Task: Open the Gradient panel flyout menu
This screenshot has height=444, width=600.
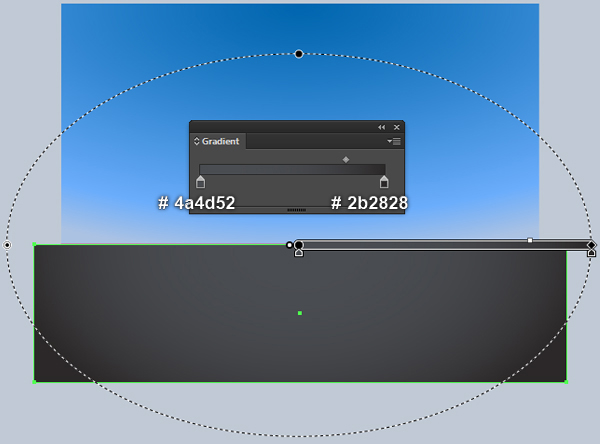Action: [x=394, y=142]
